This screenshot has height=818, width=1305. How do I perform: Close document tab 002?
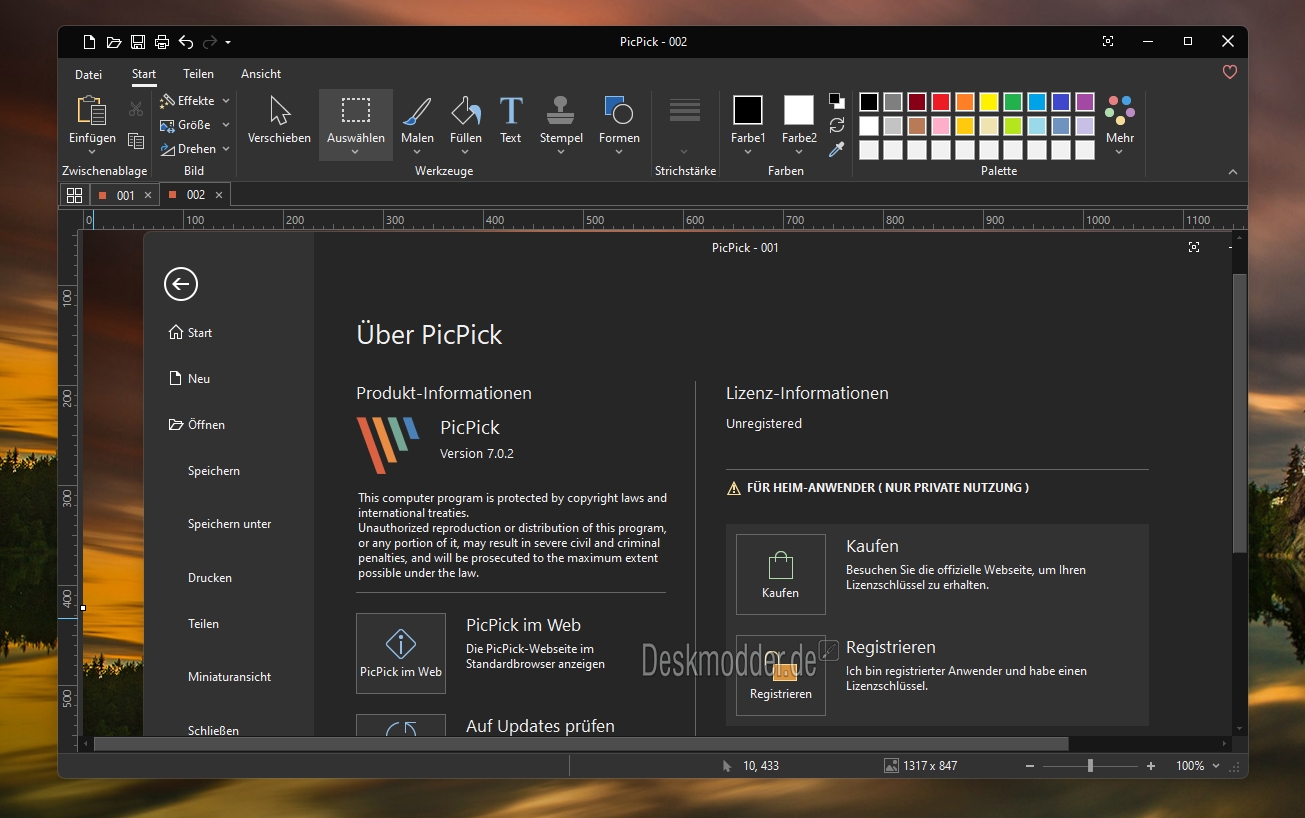coord(219,195)
